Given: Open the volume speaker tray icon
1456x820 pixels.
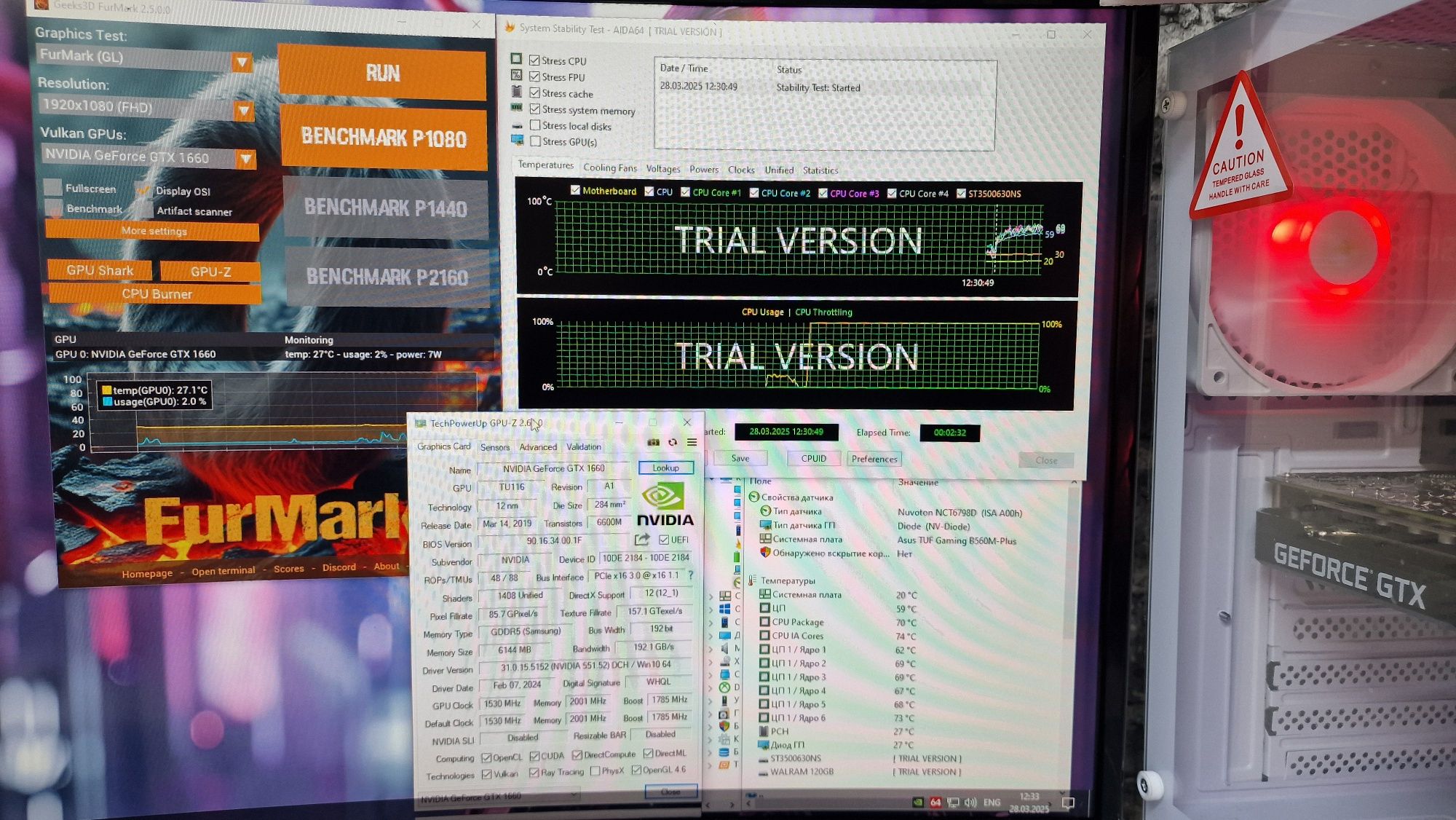Looking at the screenshot, I should 970,803.
